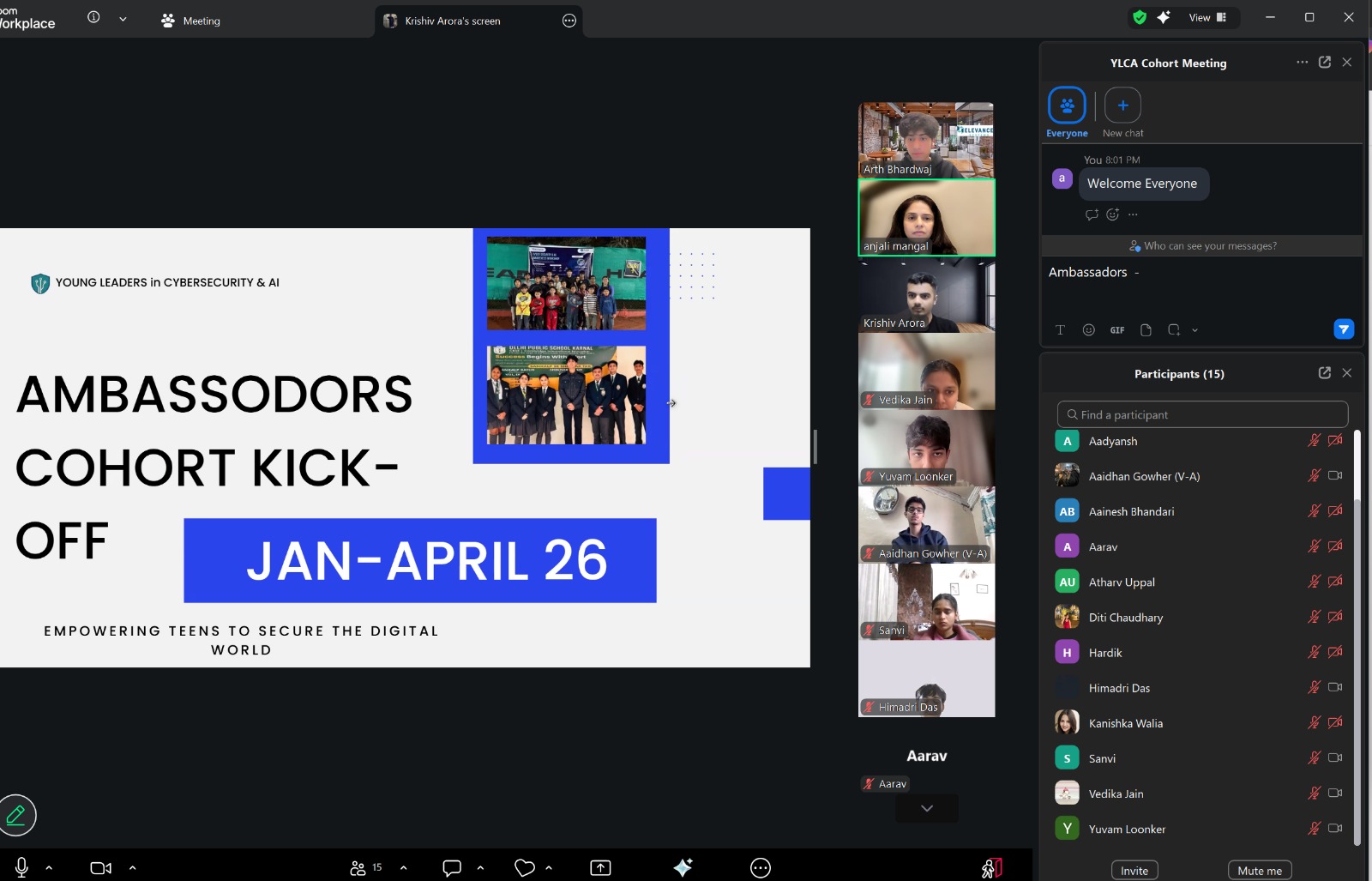Show more video tiles with the down chevron
This screenshot has width=1372, height=881.
pyautogui.click(x=926, y=808)
